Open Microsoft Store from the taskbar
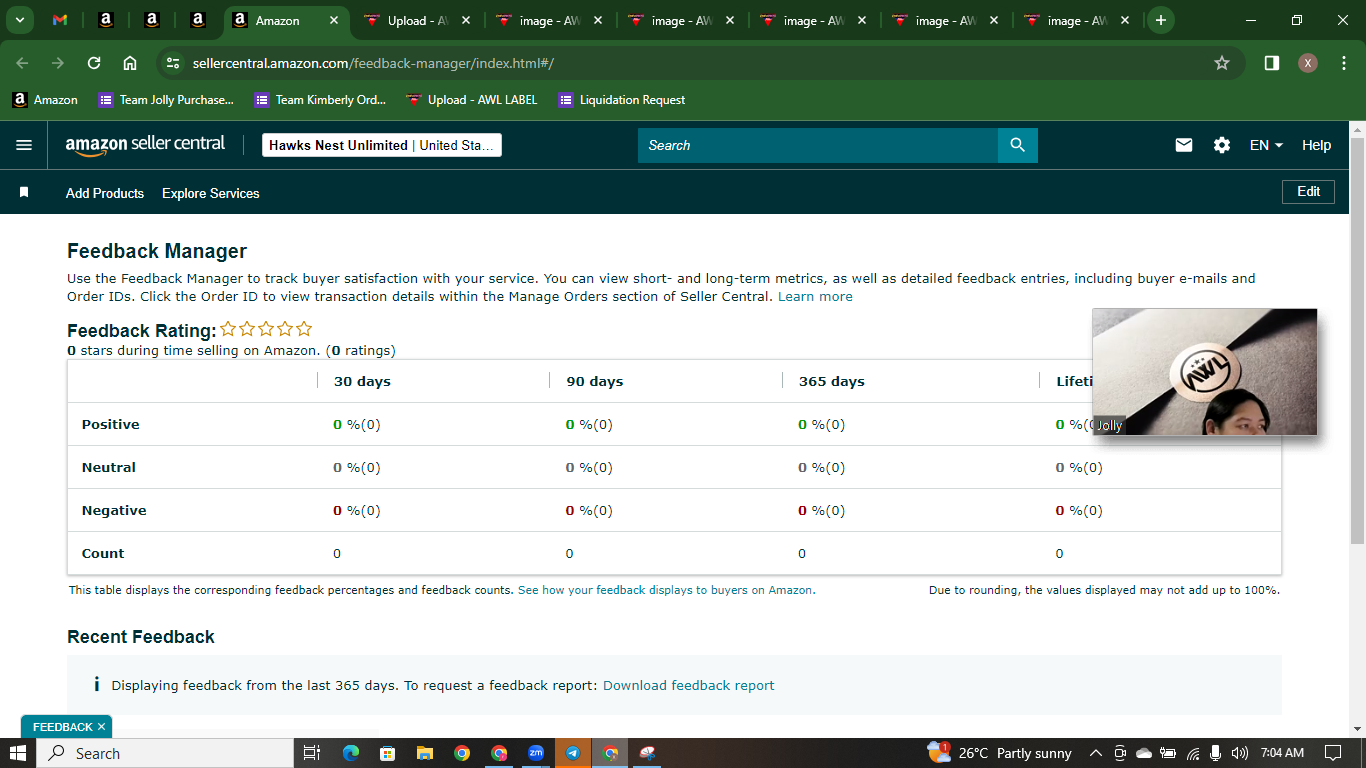Screen dimensions: 1366x768 (387, 753)
